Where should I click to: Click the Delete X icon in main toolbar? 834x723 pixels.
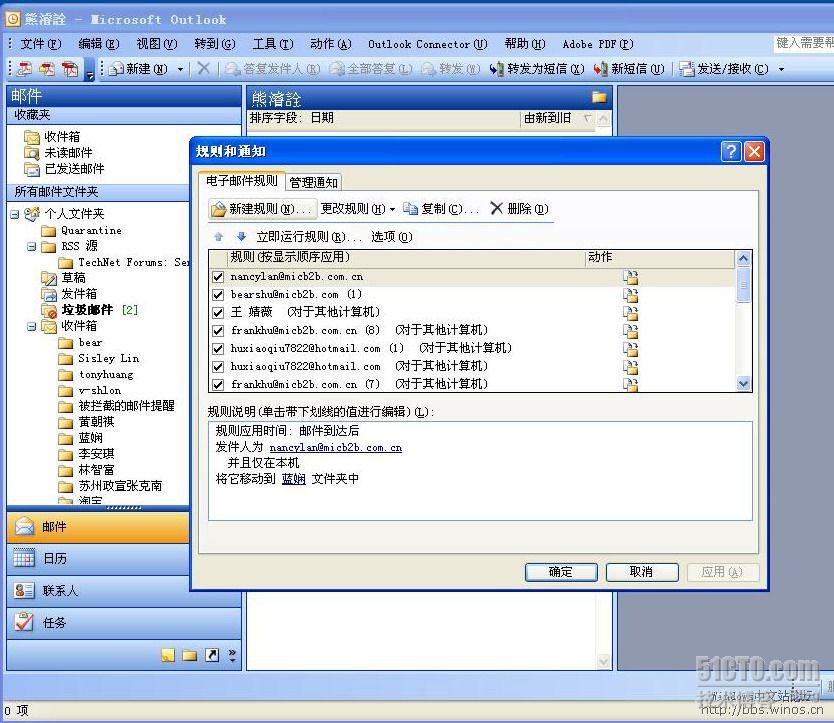pyautogui.click(x=203, y=68)
